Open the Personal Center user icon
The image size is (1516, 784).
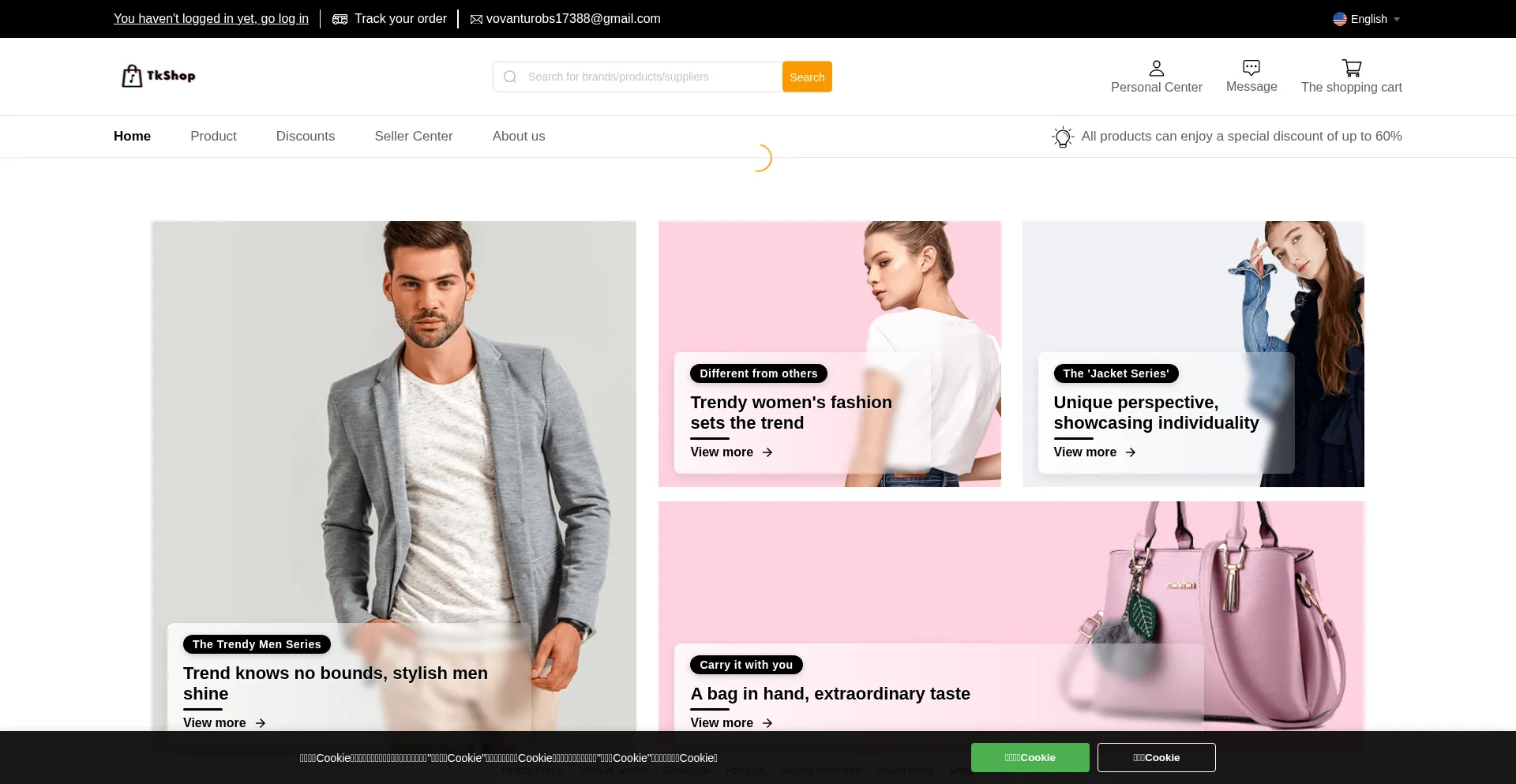(1156, 68)
